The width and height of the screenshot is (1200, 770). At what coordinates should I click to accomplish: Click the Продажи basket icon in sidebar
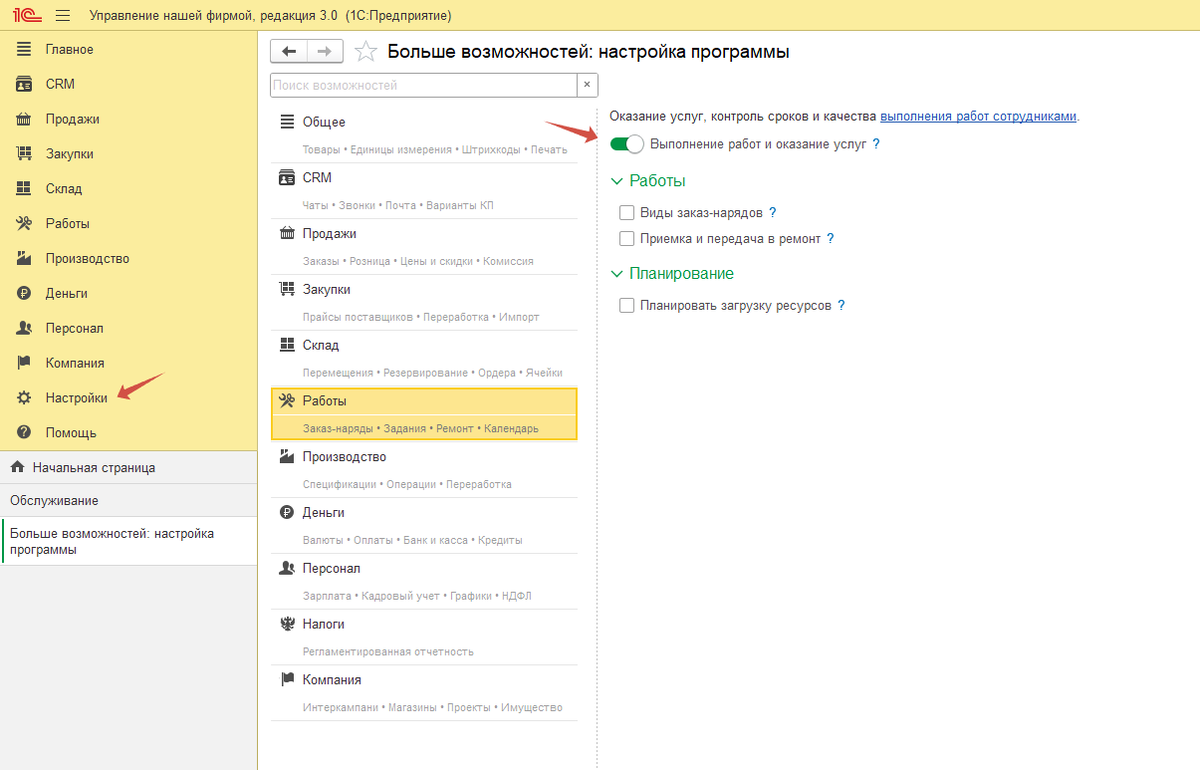(24, 119)
